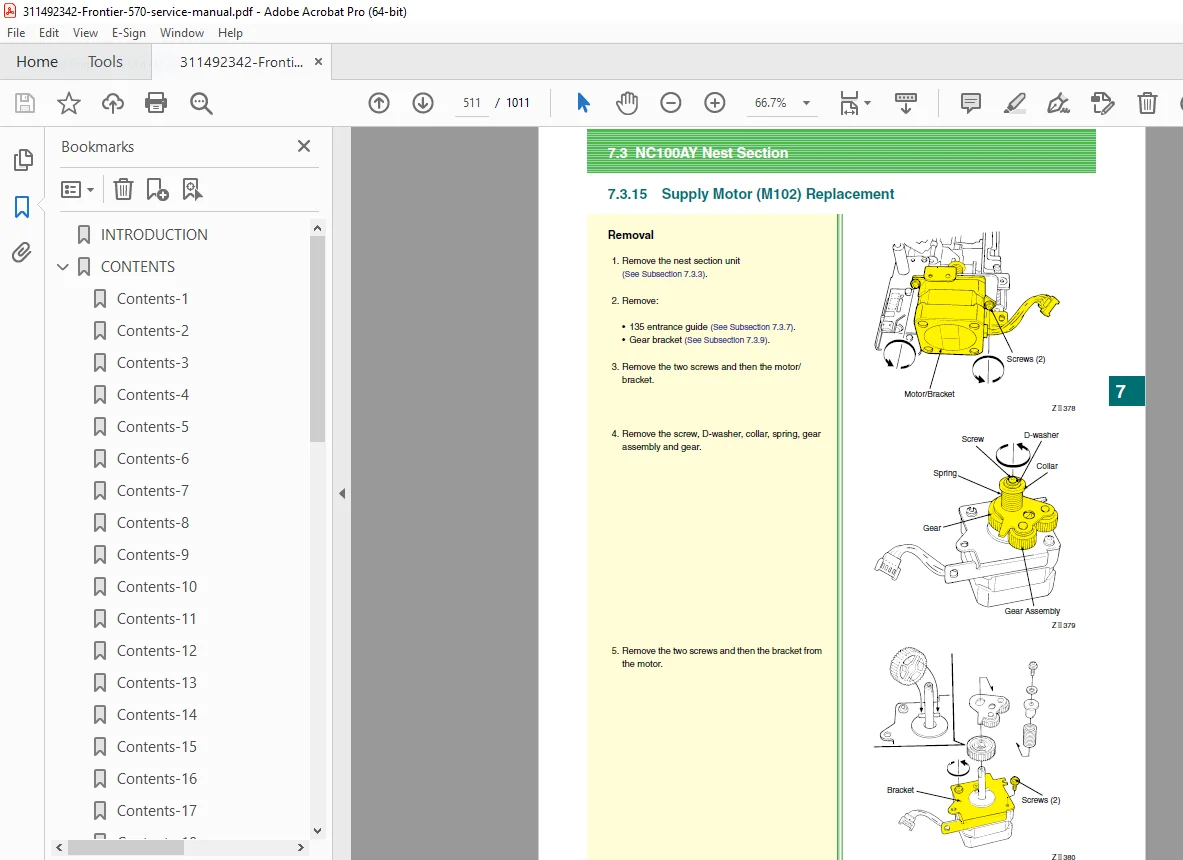Click the page number field 511
Image resolution: width=1183 pixels, height=860 pixels.
[472, 103]
